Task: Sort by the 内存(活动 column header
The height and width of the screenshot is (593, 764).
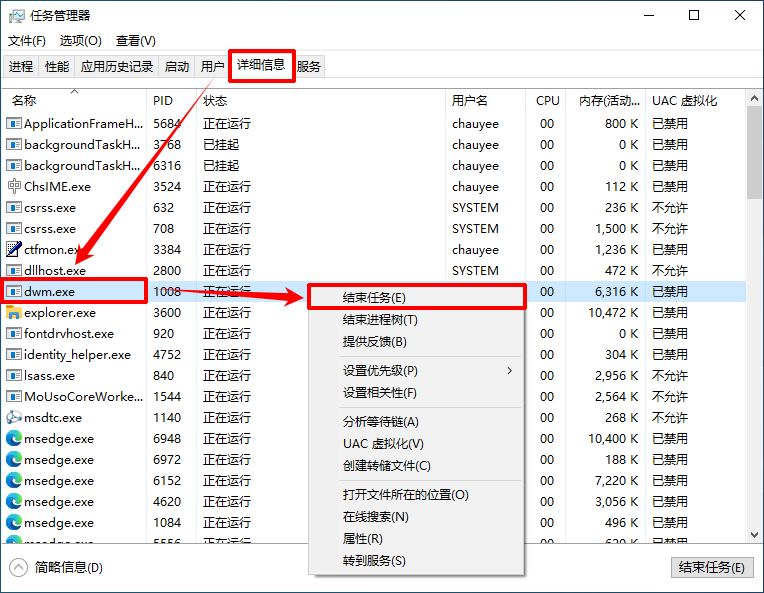Action: 606,100
